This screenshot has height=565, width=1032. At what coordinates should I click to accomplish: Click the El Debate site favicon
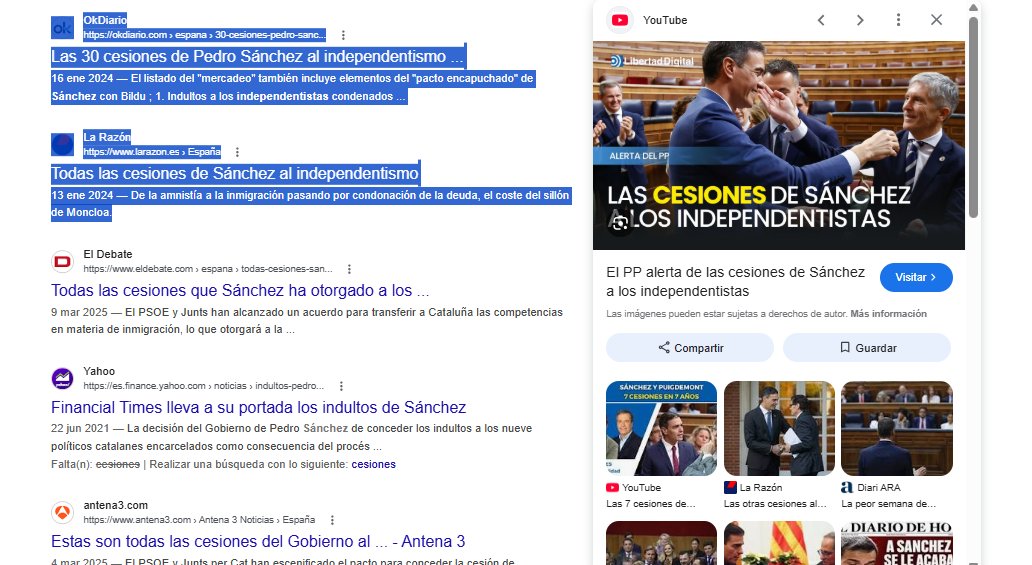tap(63, 261)
